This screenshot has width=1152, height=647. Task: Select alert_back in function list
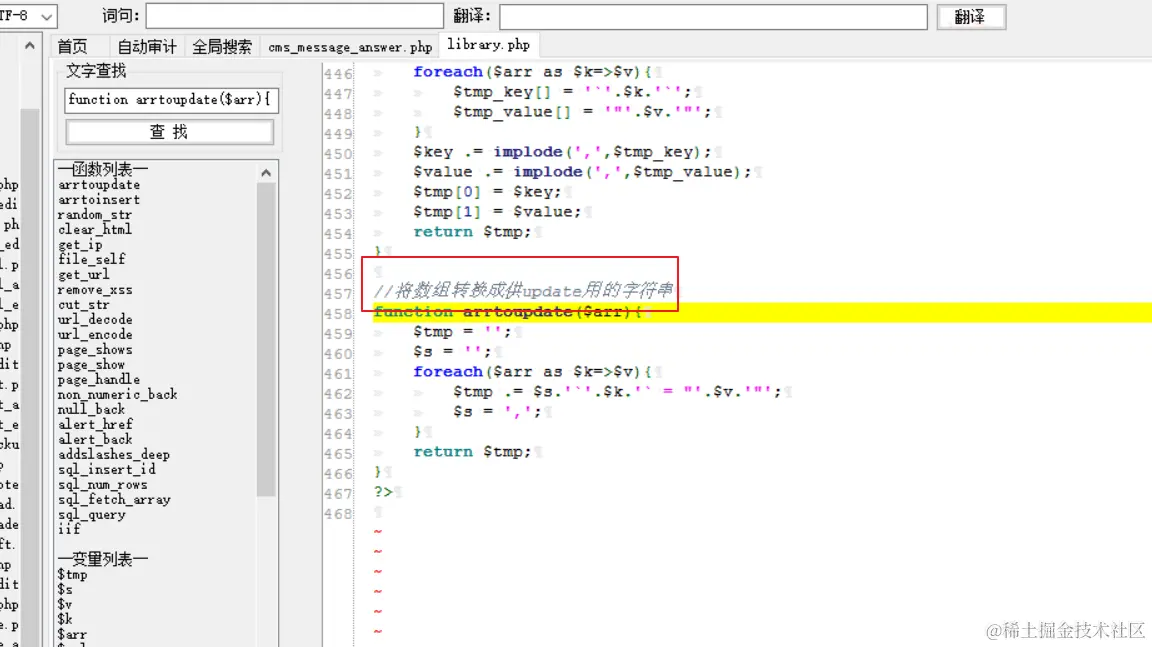point(96,439)
